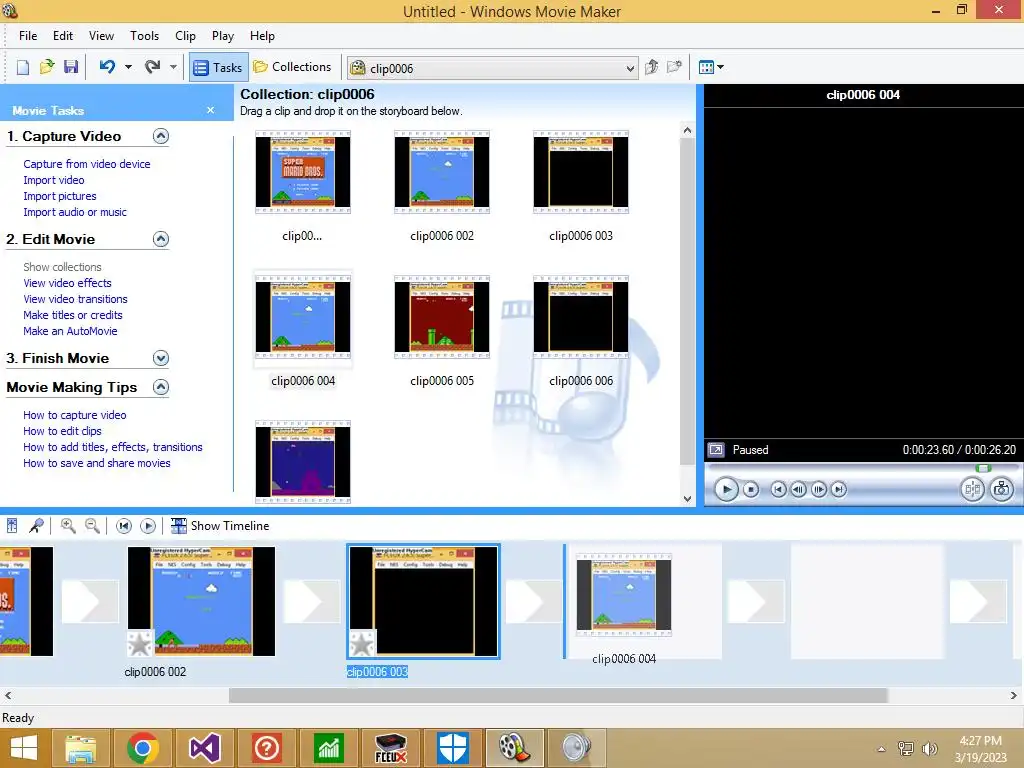The image size is (1024, 768).
Task: Click the monitor Back button
Action: coord(778,489)
